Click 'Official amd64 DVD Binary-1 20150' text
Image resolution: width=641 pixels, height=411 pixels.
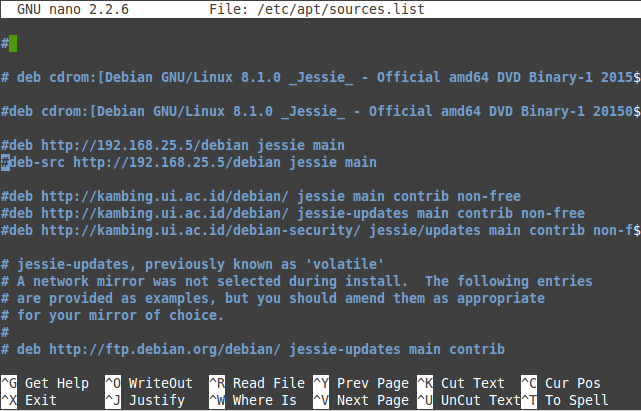(x=501, y=111)
